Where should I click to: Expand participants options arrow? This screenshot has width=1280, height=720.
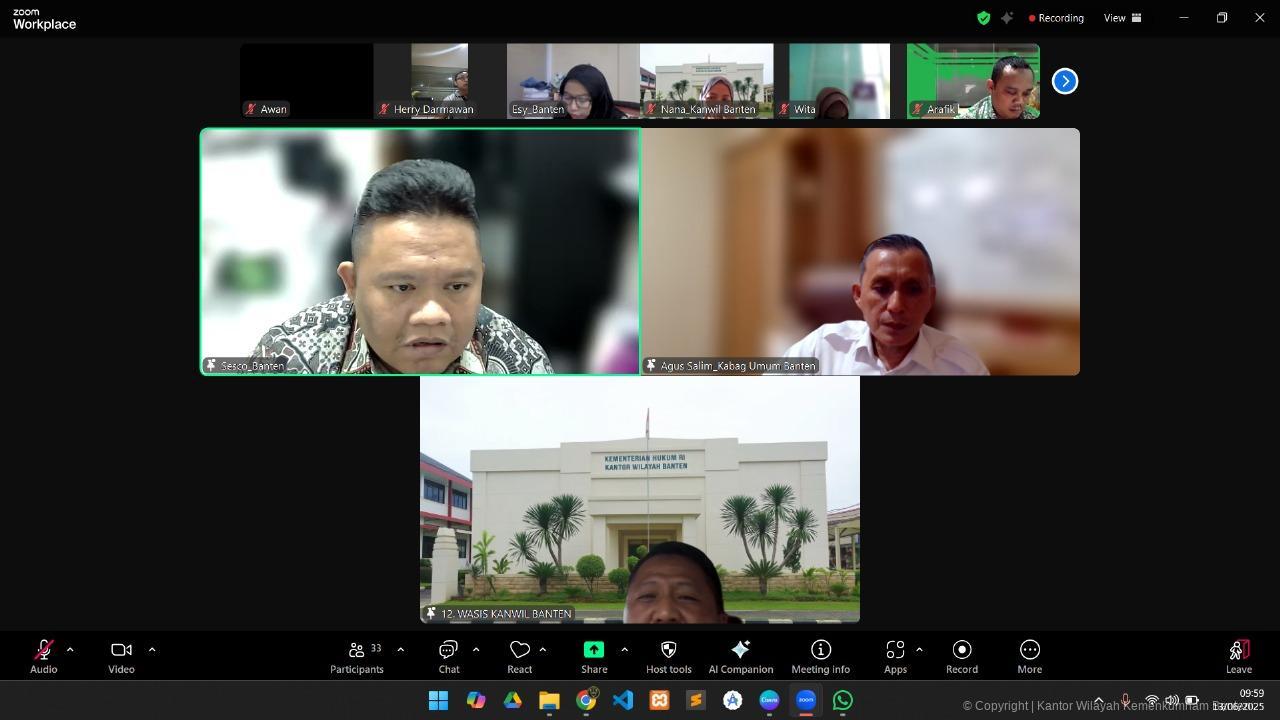coord(401,650)
